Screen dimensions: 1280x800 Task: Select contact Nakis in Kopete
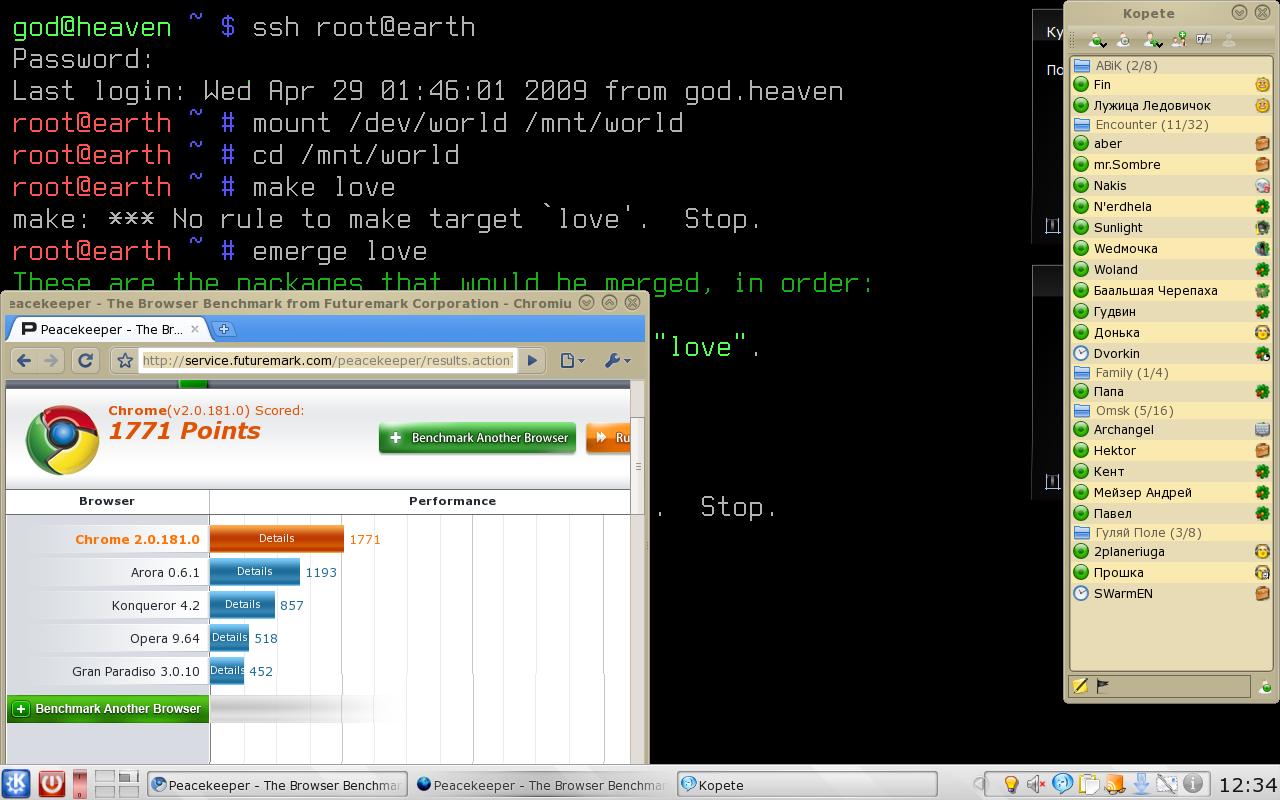coord(1171,185)
